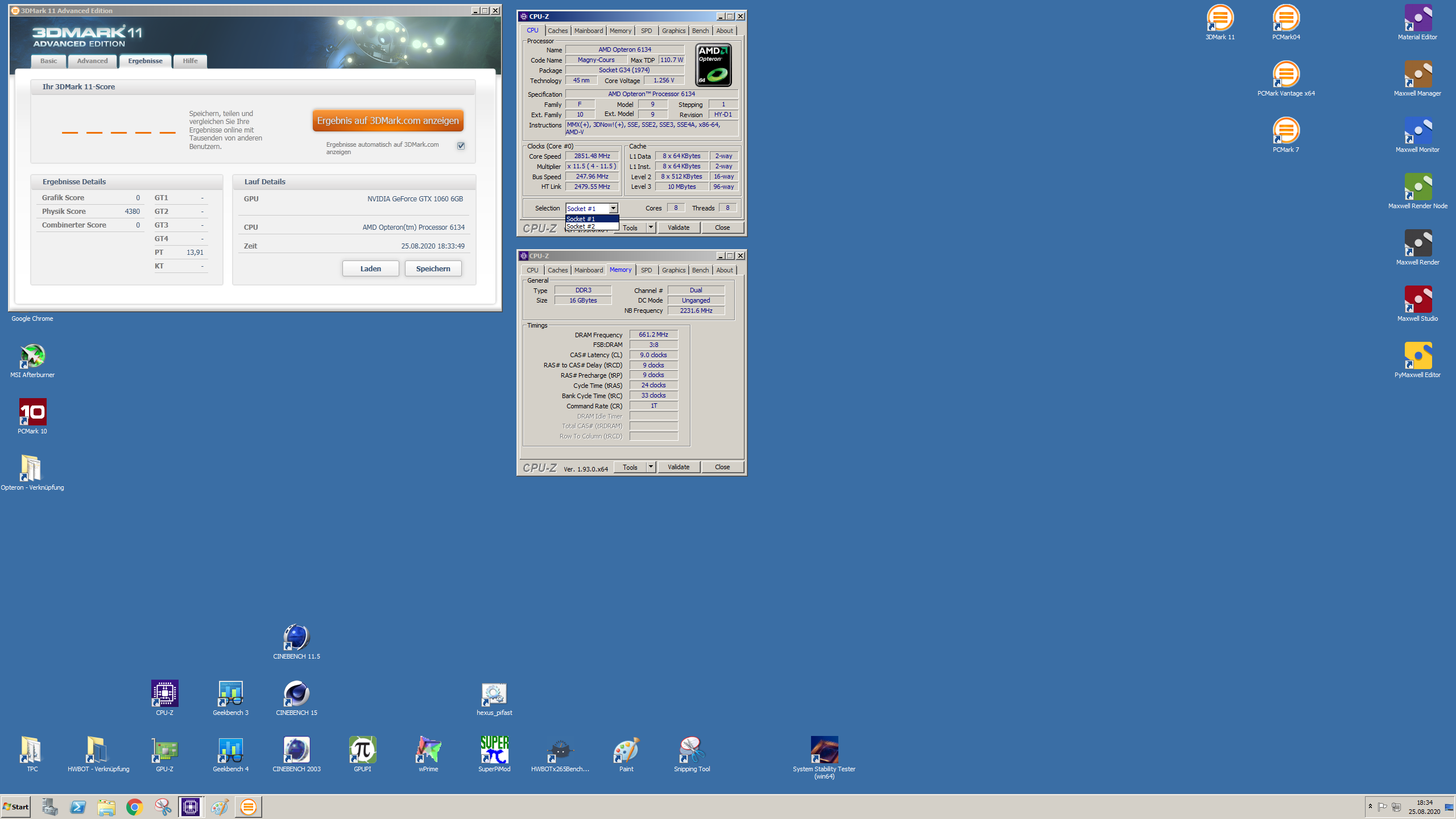The height and width of the screenshot is (819, 1456).
Task: Open the Opteron - Verknüpfung folder shortcut
Action: coord(32,473)
